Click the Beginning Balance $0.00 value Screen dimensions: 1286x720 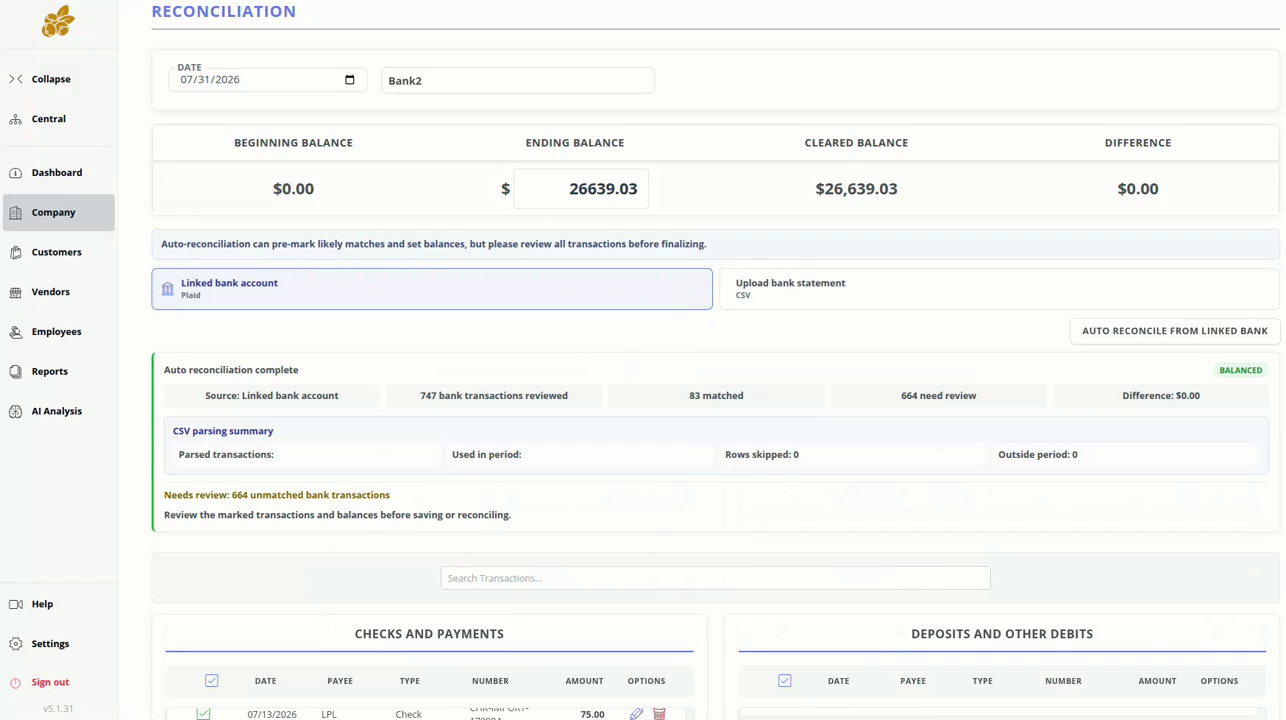coord(293,189)
